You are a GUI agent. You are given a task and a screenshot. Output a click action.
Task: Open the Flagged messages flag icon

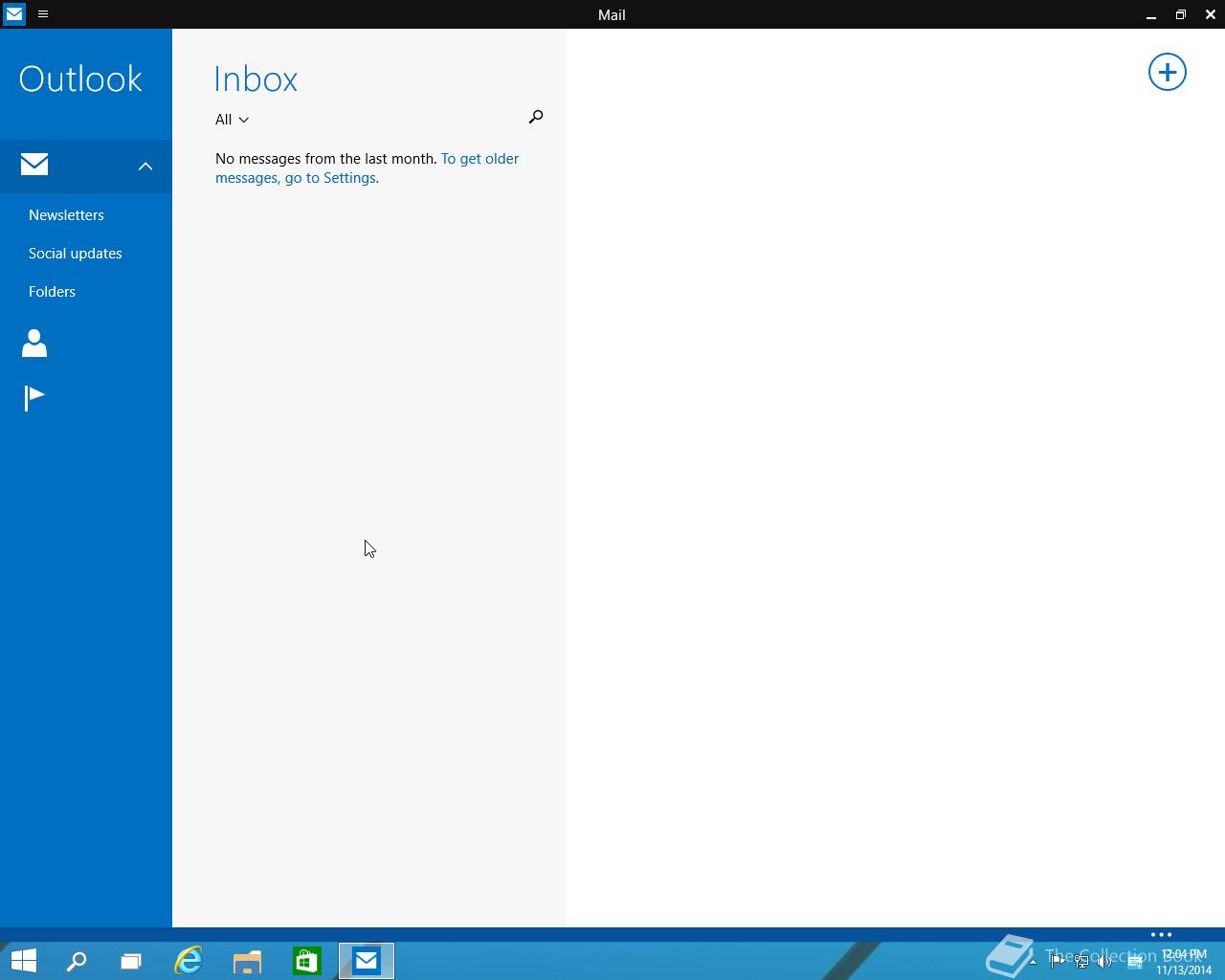(x=34, y=397)
